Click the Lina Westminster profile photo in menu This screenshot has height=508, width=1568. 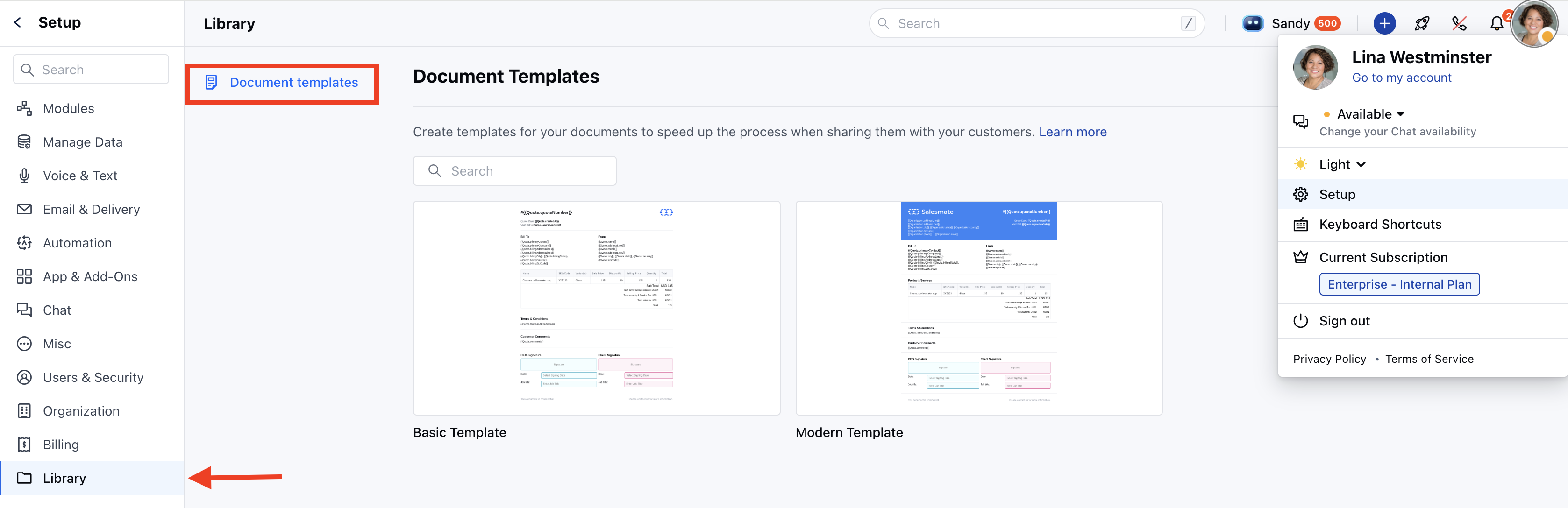click(x=1315, y=68)
